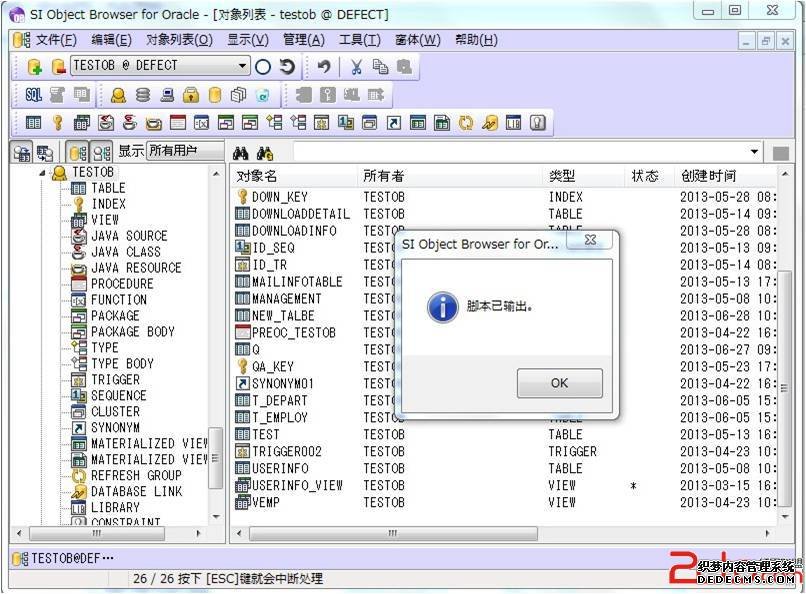Open the TESTOB @ DEFECT connection dropdown
The image size is (806, 594).
[243, 67]
